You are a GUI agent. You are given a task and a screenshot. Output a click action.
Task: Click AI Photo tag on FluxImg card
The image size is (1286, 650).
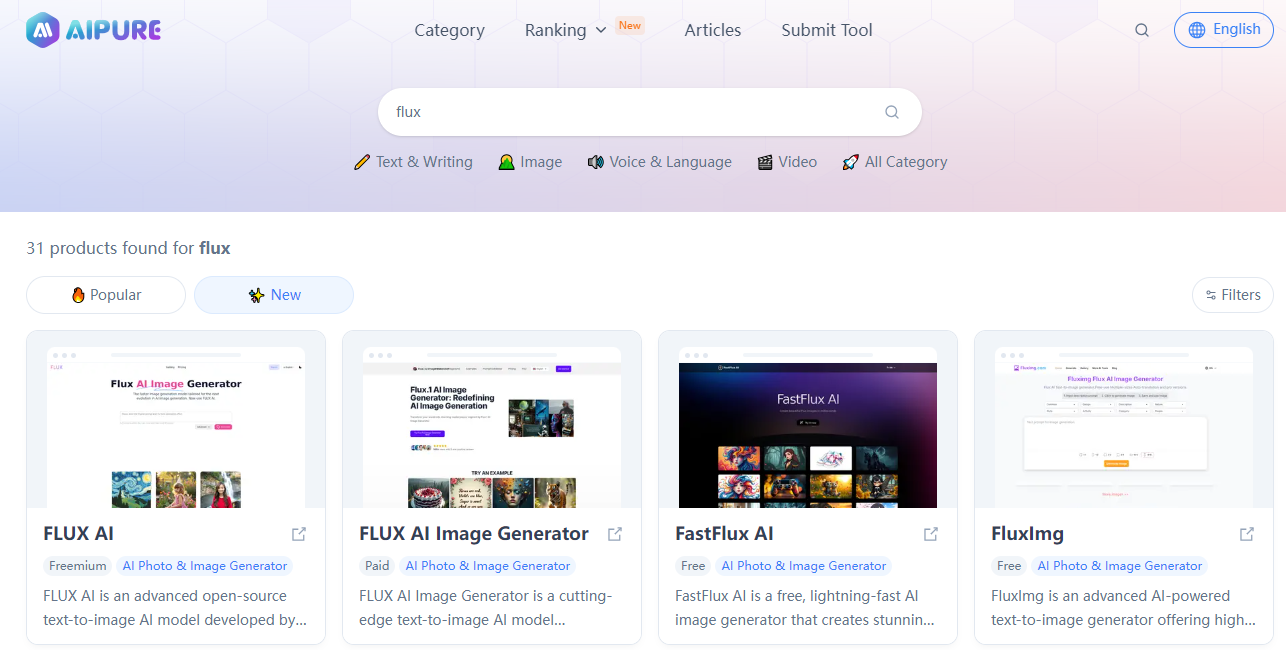(1120, 566)
